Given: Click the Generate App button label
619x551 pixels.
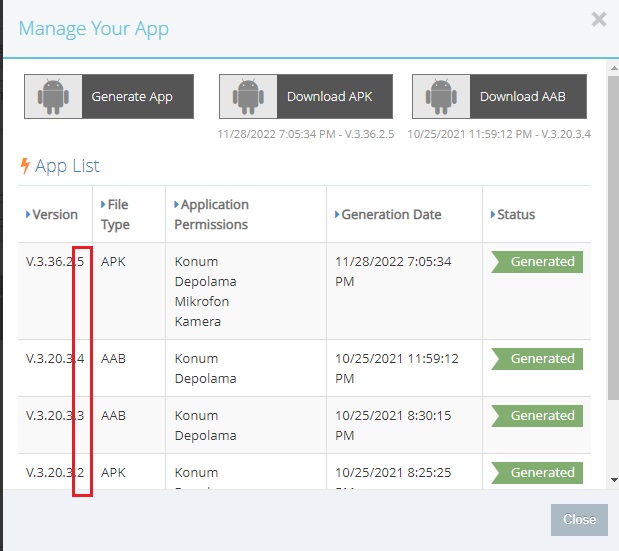Looking at the screenshot, I should coord(132,97).
